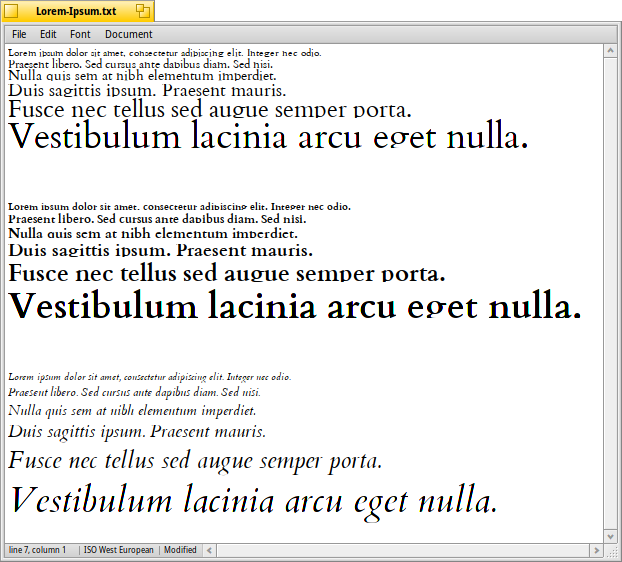Click the vertical scrollbar down arrow

610,536
